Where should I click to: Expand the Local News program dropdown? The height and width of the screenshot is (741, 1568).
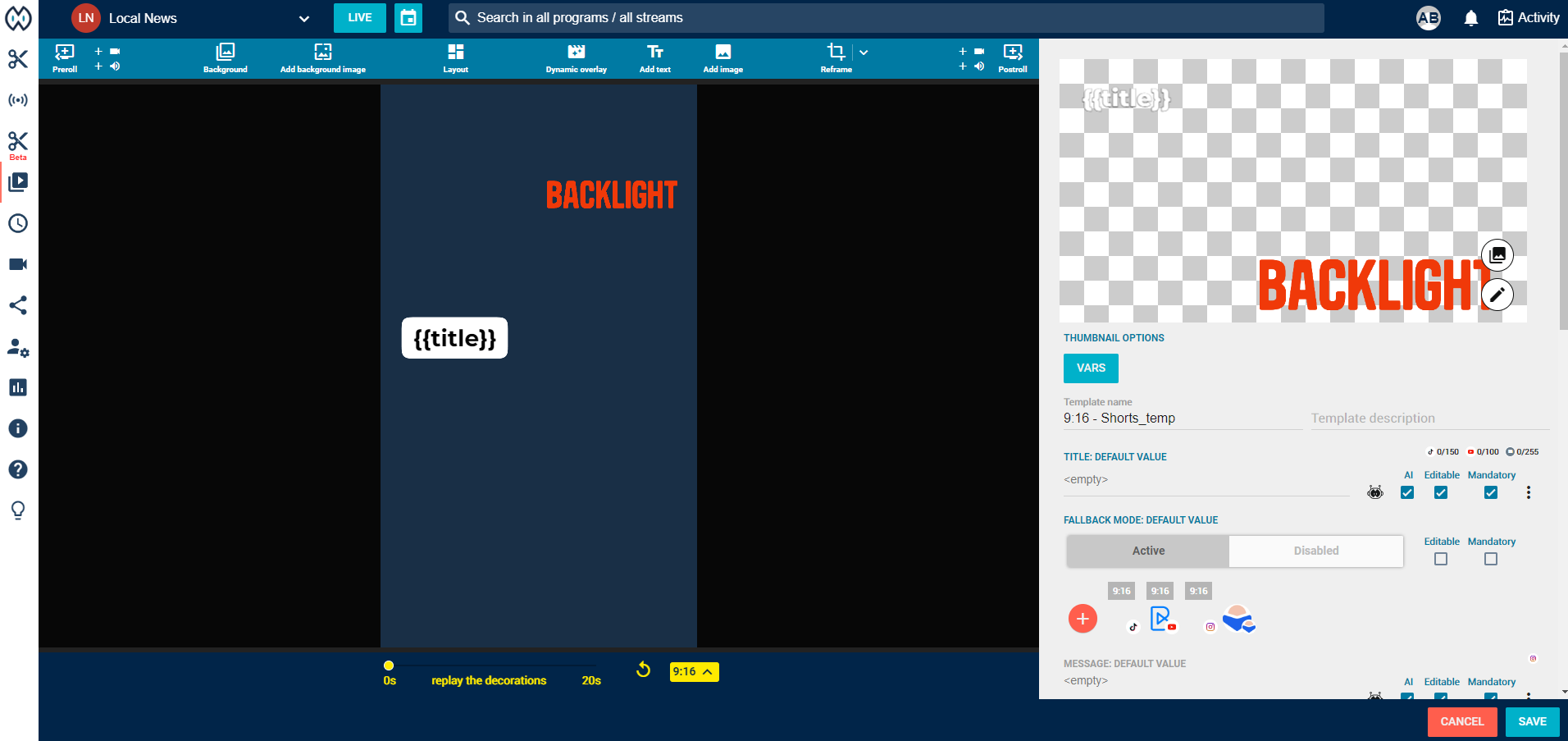[x=303, y=18]
